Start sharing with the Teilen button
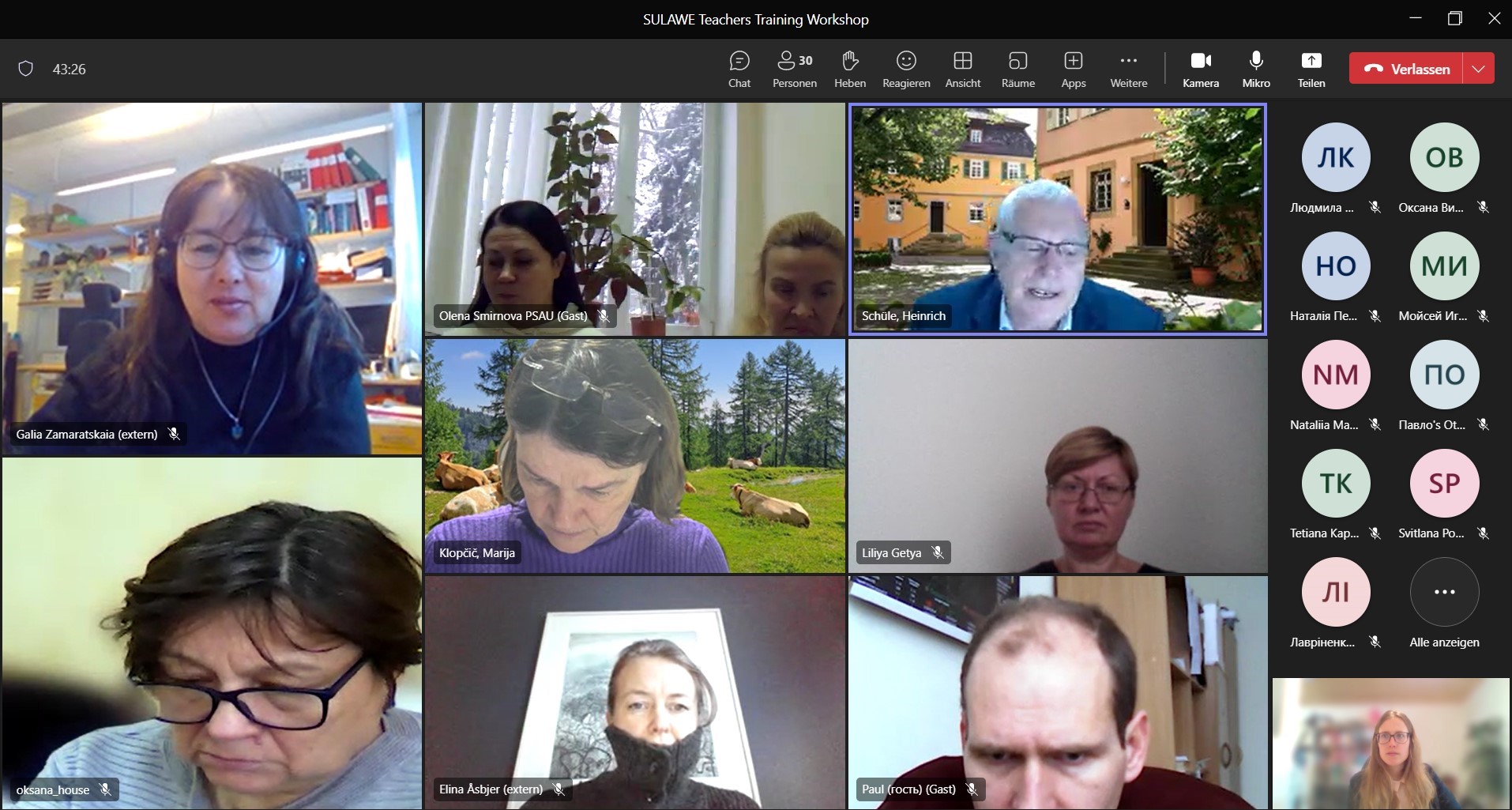 (1311, 70)
